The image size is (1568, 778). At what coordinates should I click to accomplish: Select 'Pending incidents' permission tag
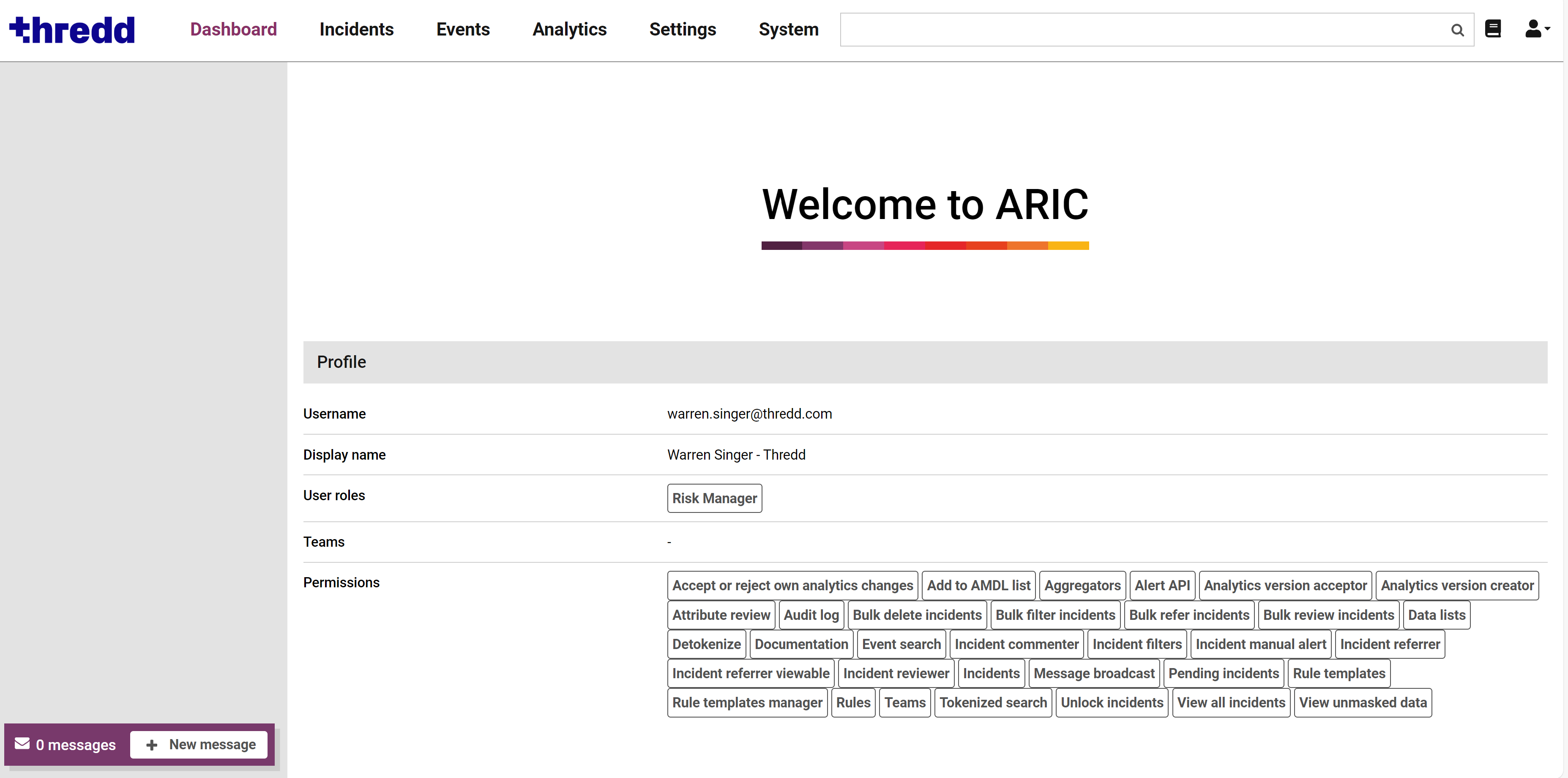click(1224, 673)
